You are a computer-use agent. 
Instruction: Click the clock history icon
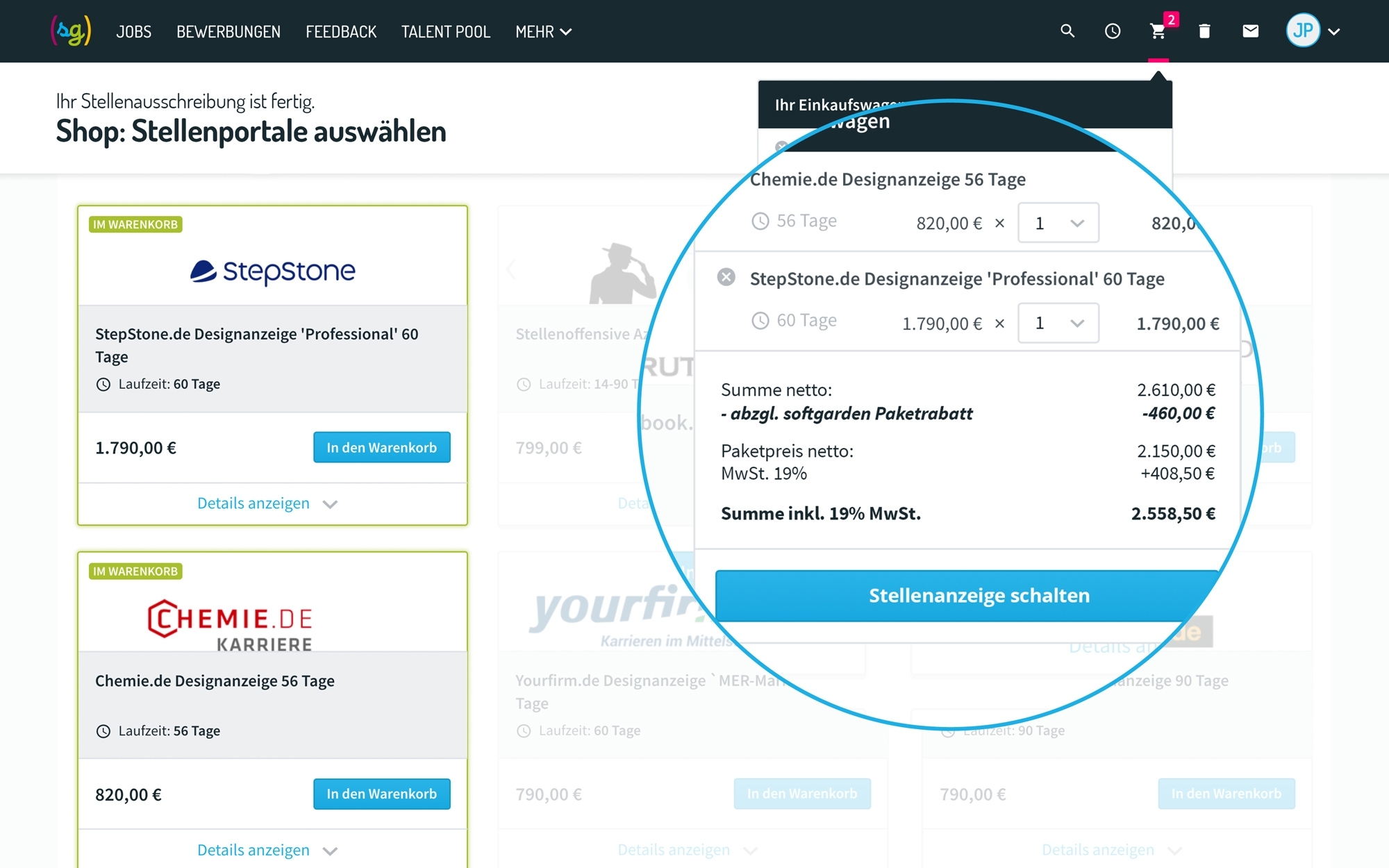click(1113, 31)
